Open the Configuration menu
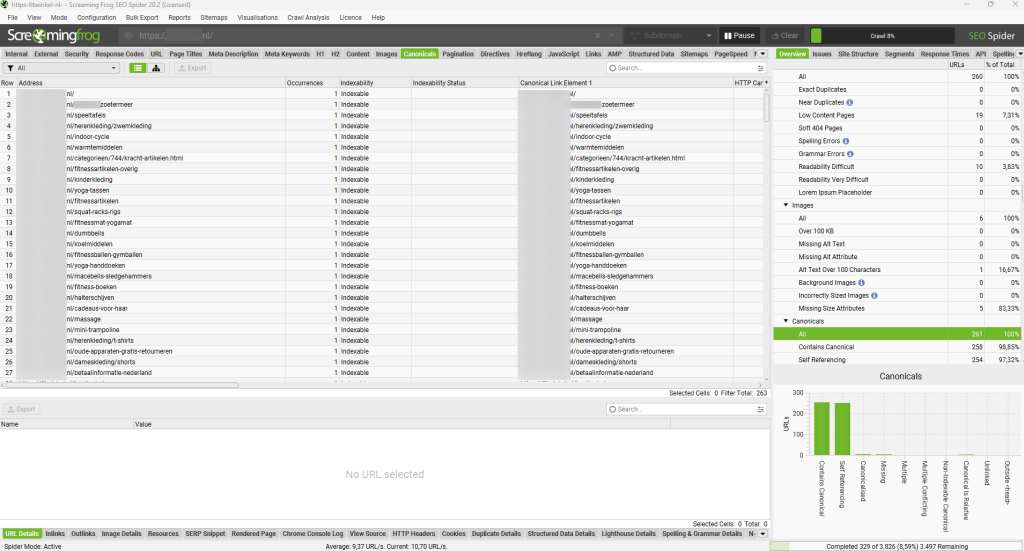 tap(96, 18)
